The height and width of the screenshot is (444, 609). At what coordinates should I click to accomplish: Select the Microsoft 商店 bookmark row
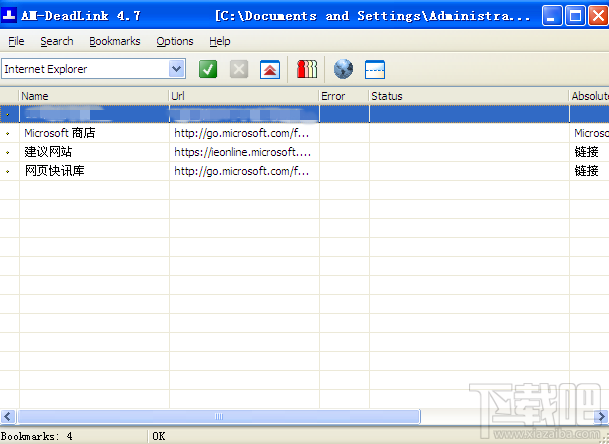click(x=304, y=133)
